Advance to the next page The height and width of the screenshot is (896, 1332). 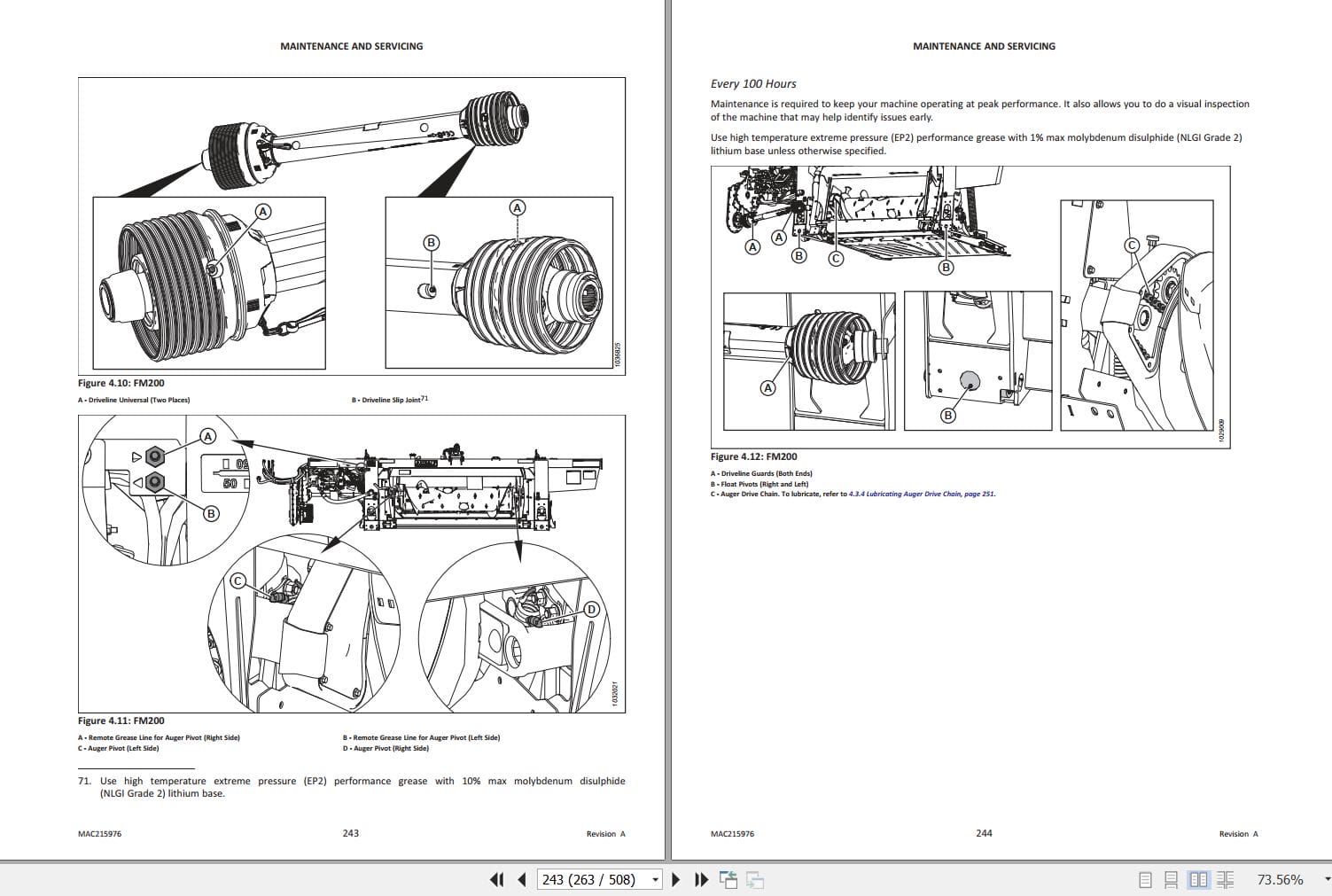coord(676,879)
